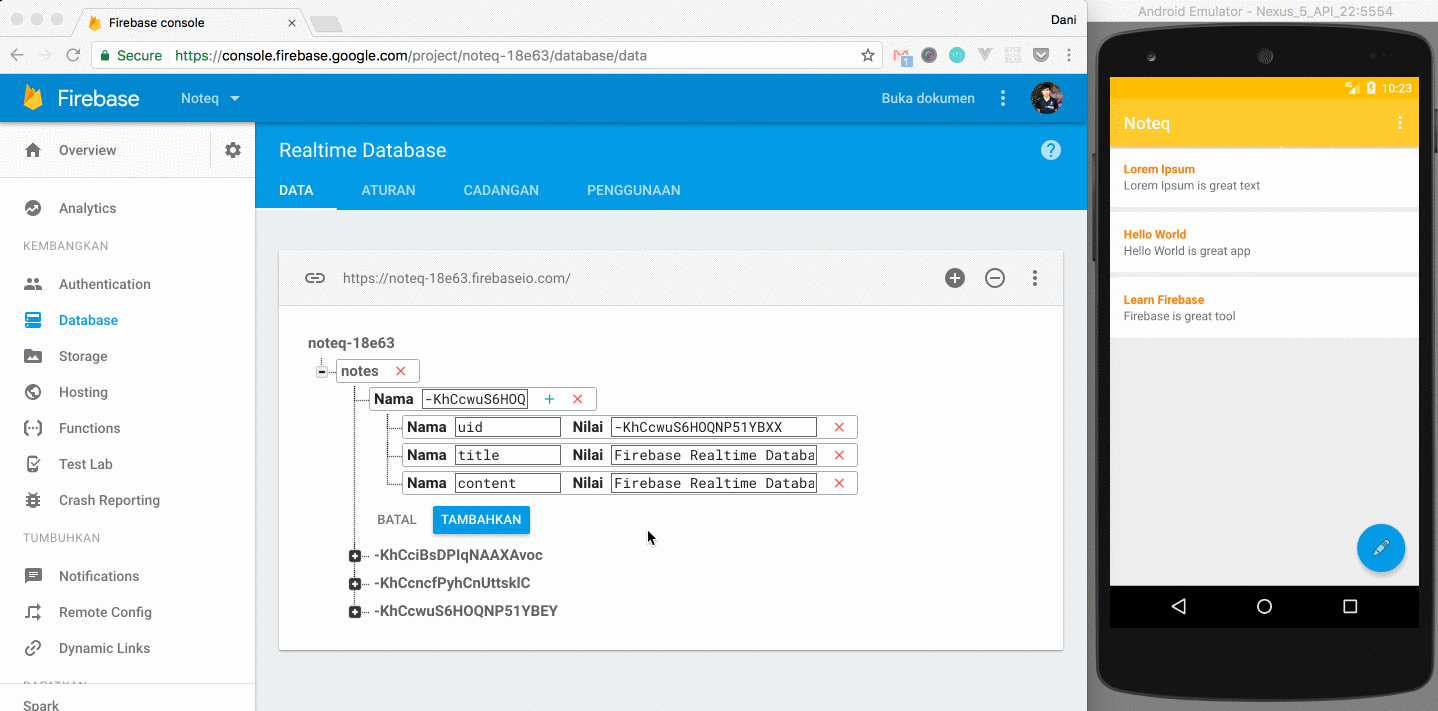Bookmark this page star icon
Viewport: 1438px width, 711px height.
pos(868,56)
